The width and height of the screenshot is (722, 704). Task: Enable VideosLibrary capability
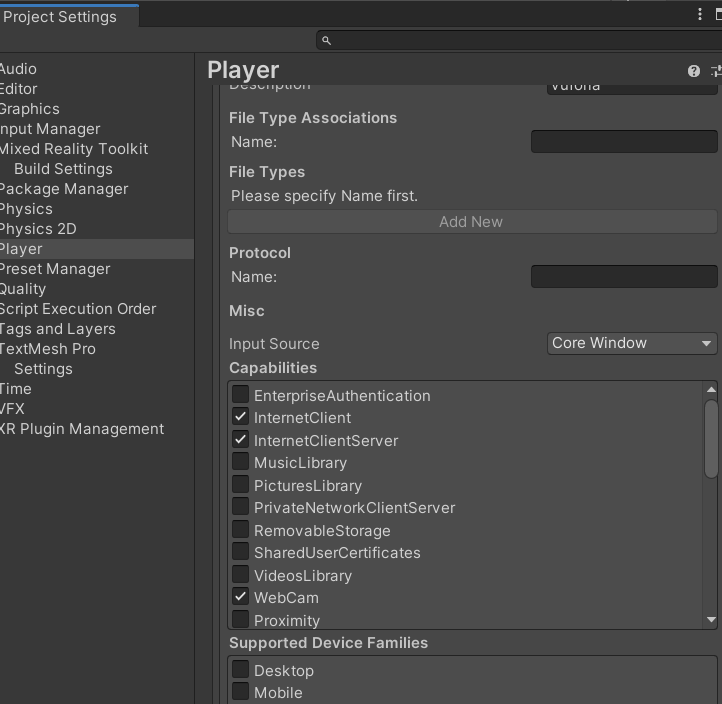(x=240, y=574)
